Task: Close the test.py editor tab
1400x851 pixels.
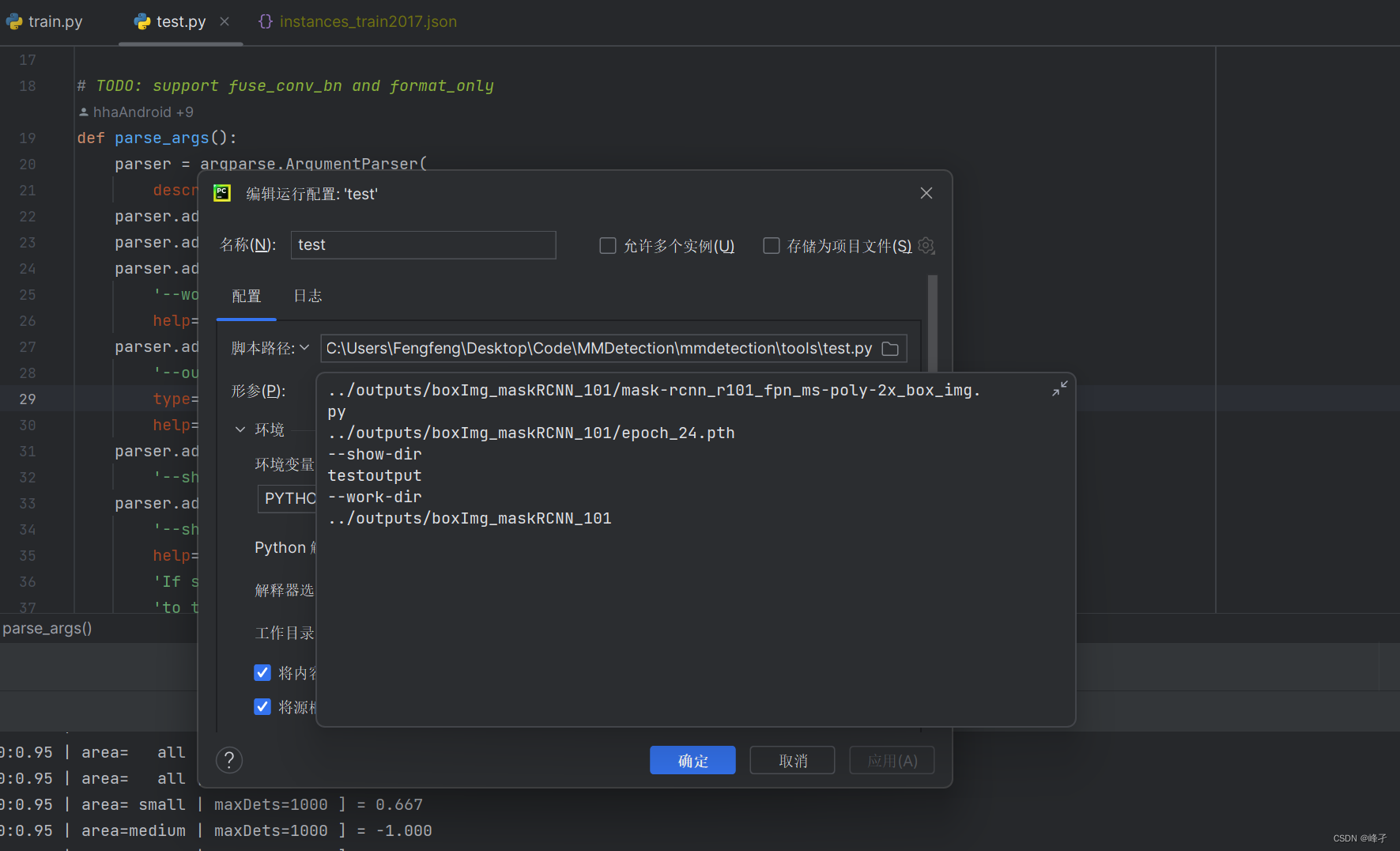Action: [225, 21]
